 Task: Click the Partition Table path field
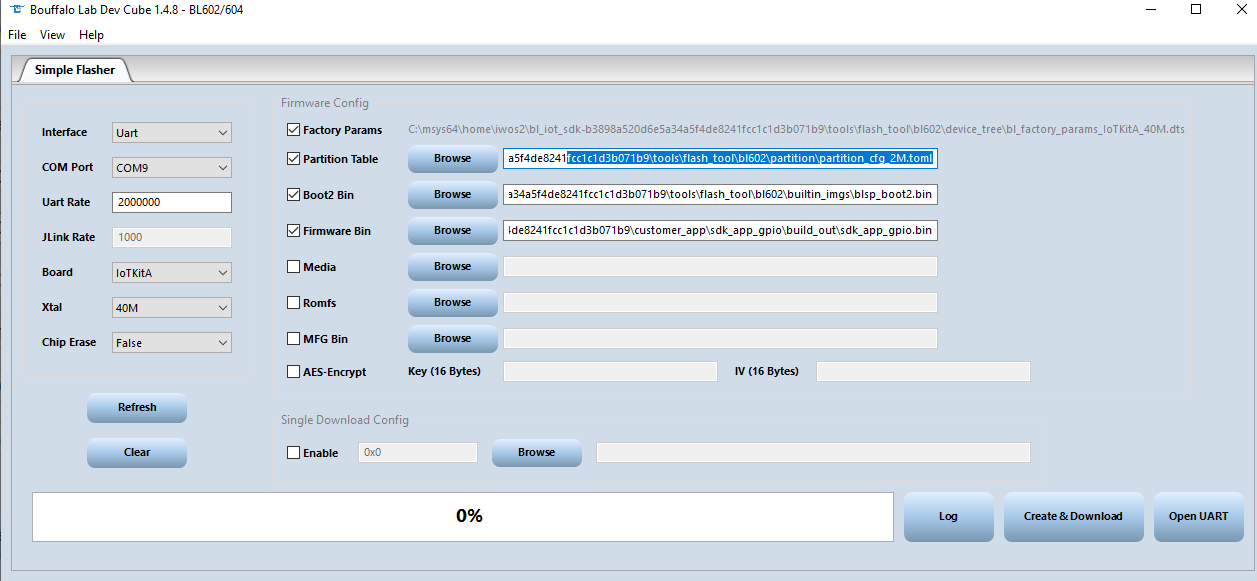[x=720, y=158]
